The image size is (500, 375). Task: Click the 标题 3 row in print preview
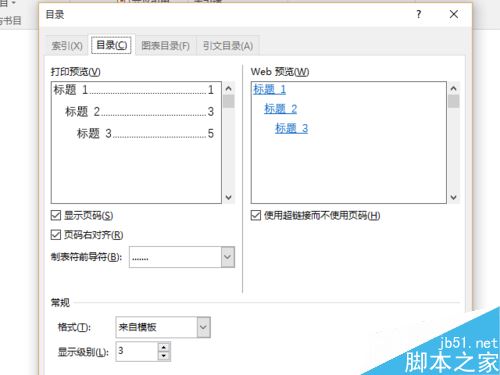(145, 133)
